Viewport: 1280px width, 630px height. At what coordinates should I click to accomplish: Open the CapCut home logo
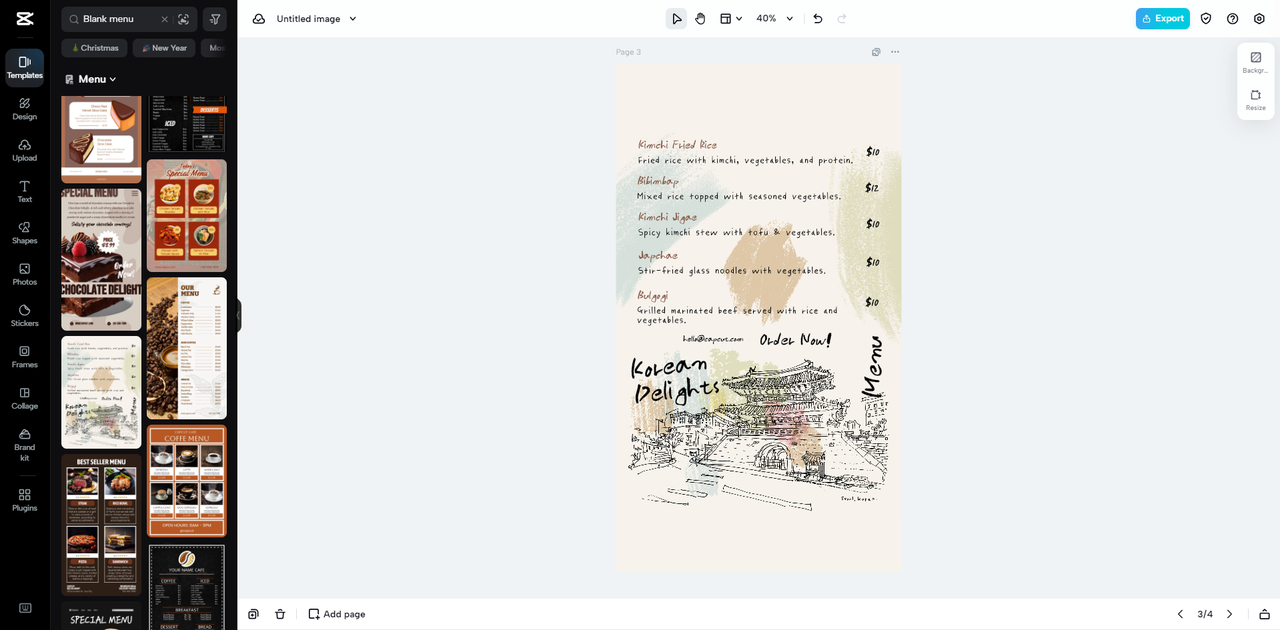[x=25, y=19]
